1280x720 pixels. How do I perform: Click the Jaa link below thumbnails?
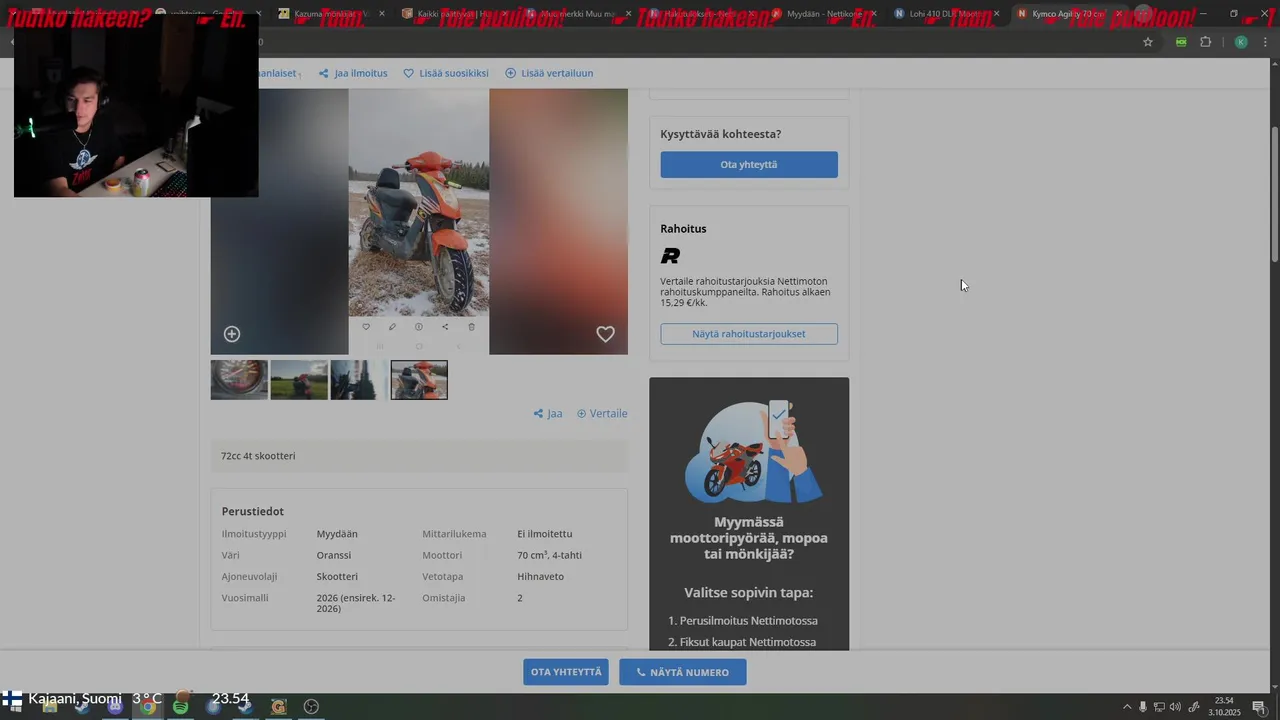548,413
